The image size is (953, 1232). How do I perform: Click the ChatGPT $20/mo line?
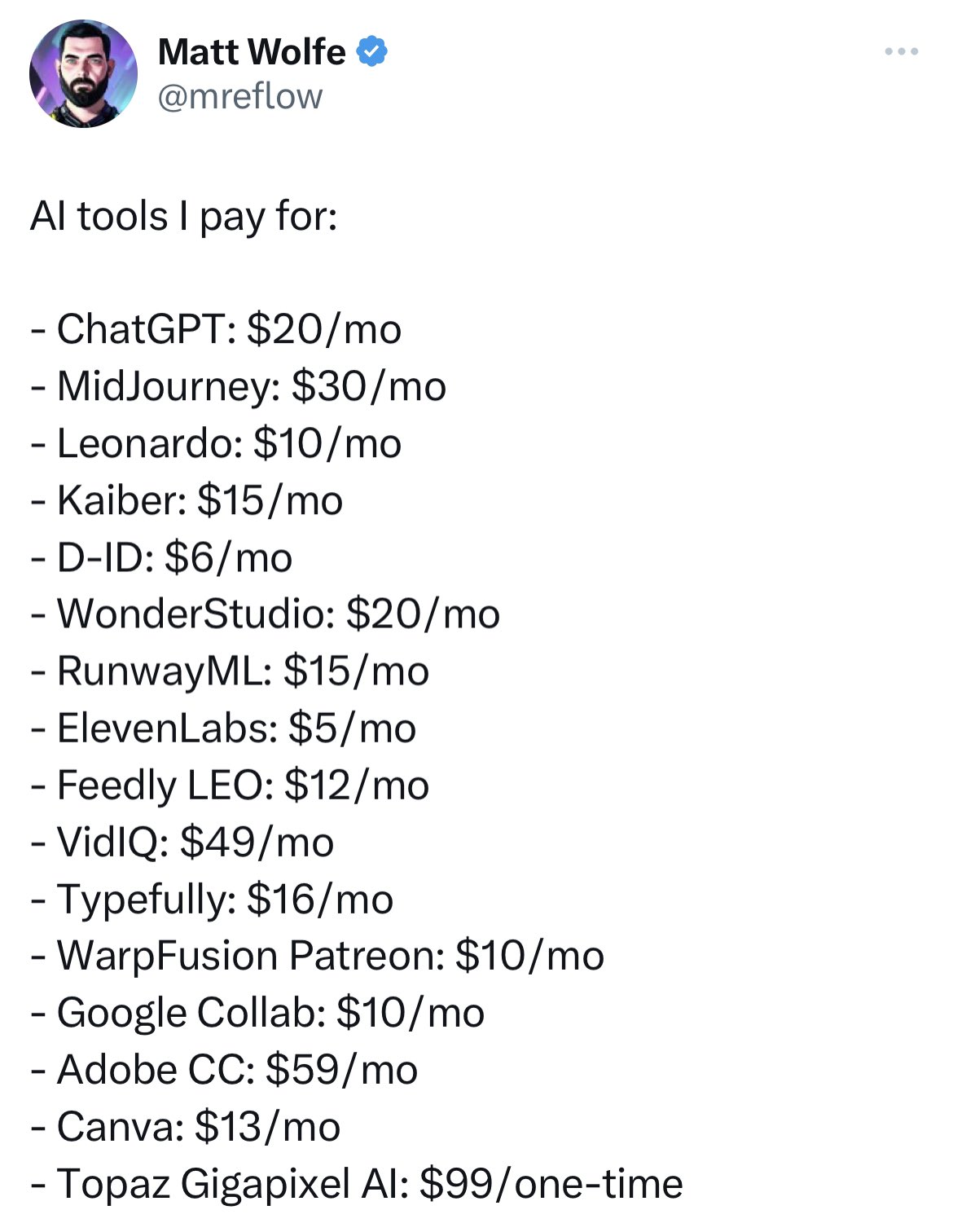tap(217, 330)
